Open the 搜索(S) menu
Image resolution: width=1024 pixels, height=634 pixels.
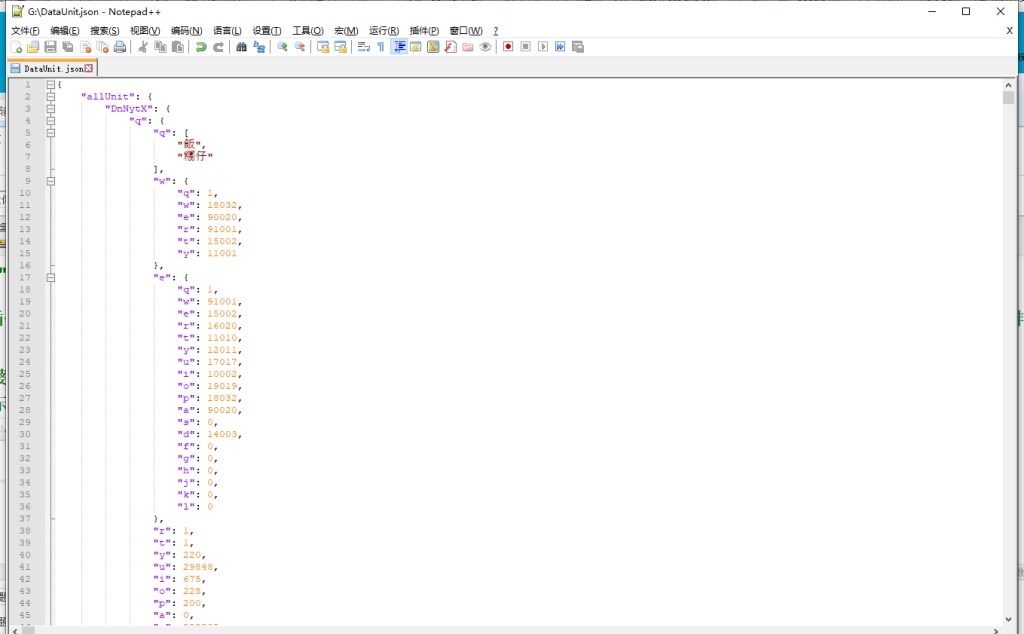(104, 31)
